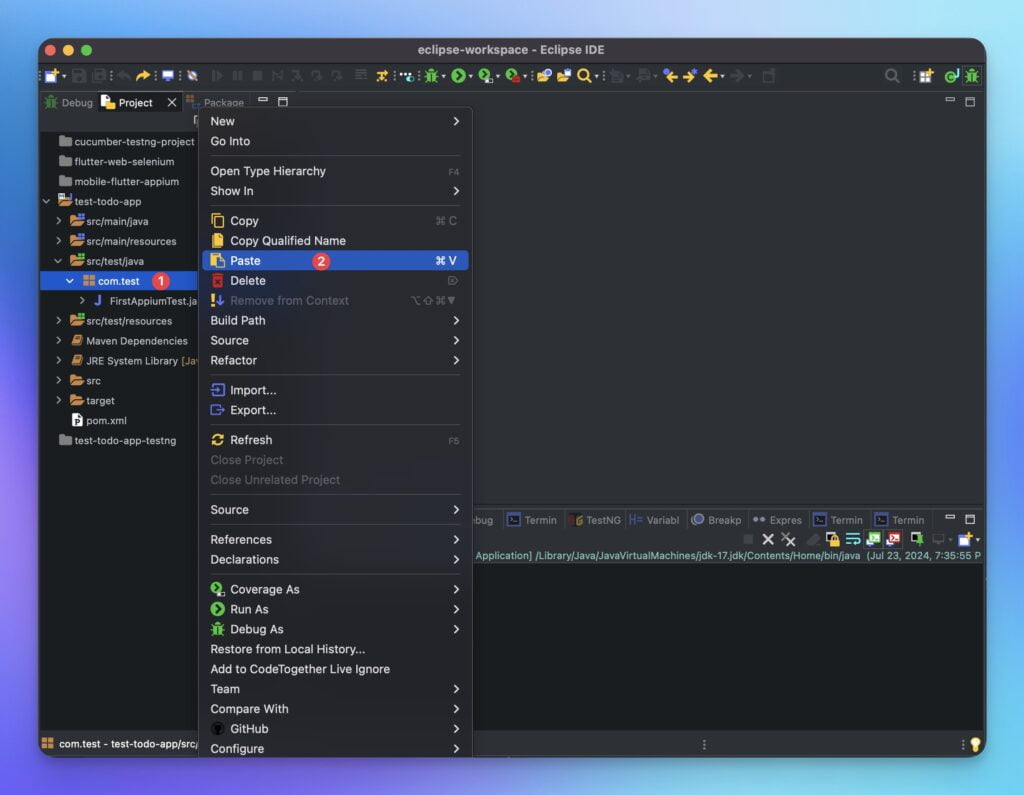Open the GitHub submenu
Image resolution: width=1024 pixels, height=795 pixels.
[x=334, y=728]
